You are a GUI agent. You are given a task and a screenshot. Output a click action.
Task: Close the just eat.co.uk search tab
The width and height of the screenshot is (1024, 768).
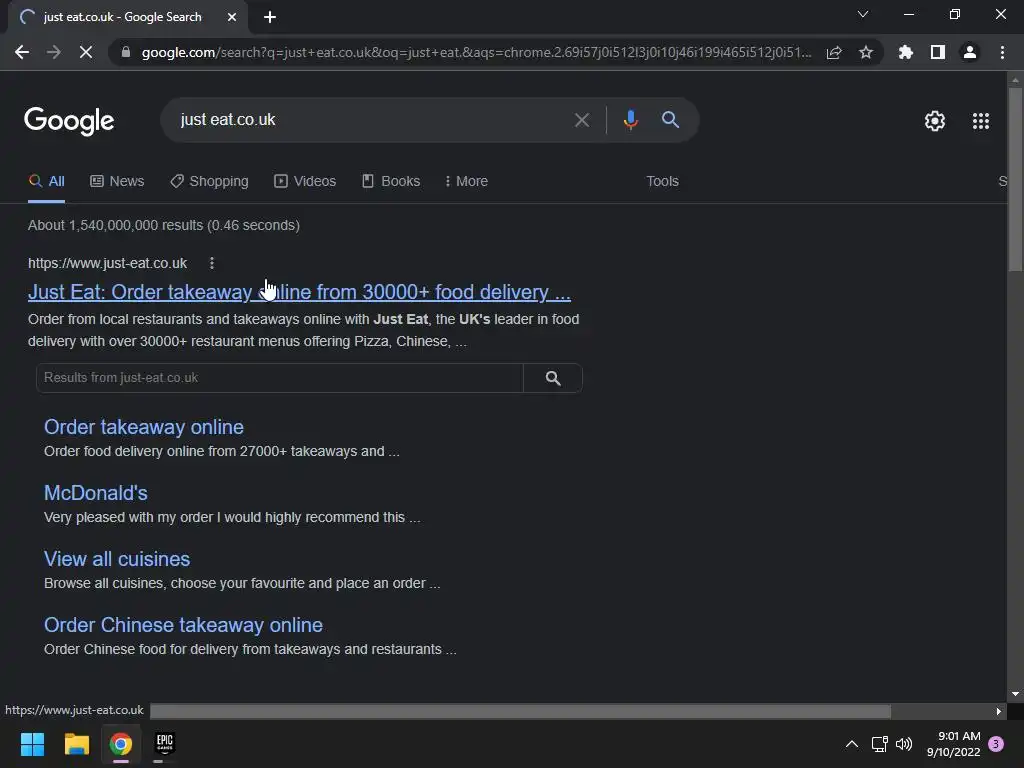click(x=232, y=17)
